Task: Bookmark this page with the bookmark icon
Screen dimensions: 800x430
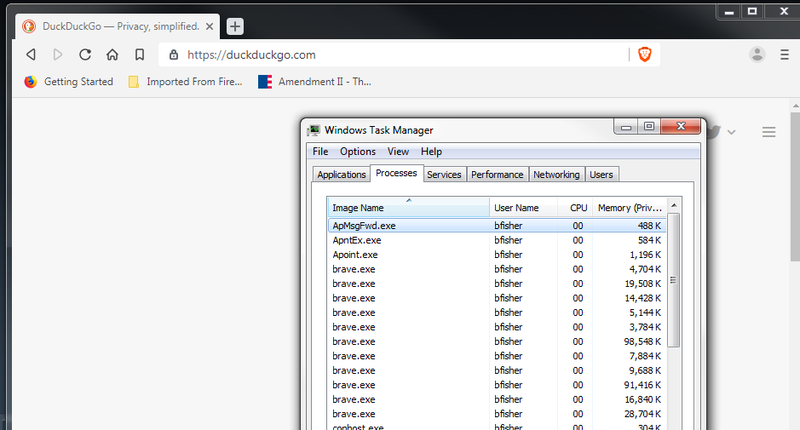Action: [139, 55]
